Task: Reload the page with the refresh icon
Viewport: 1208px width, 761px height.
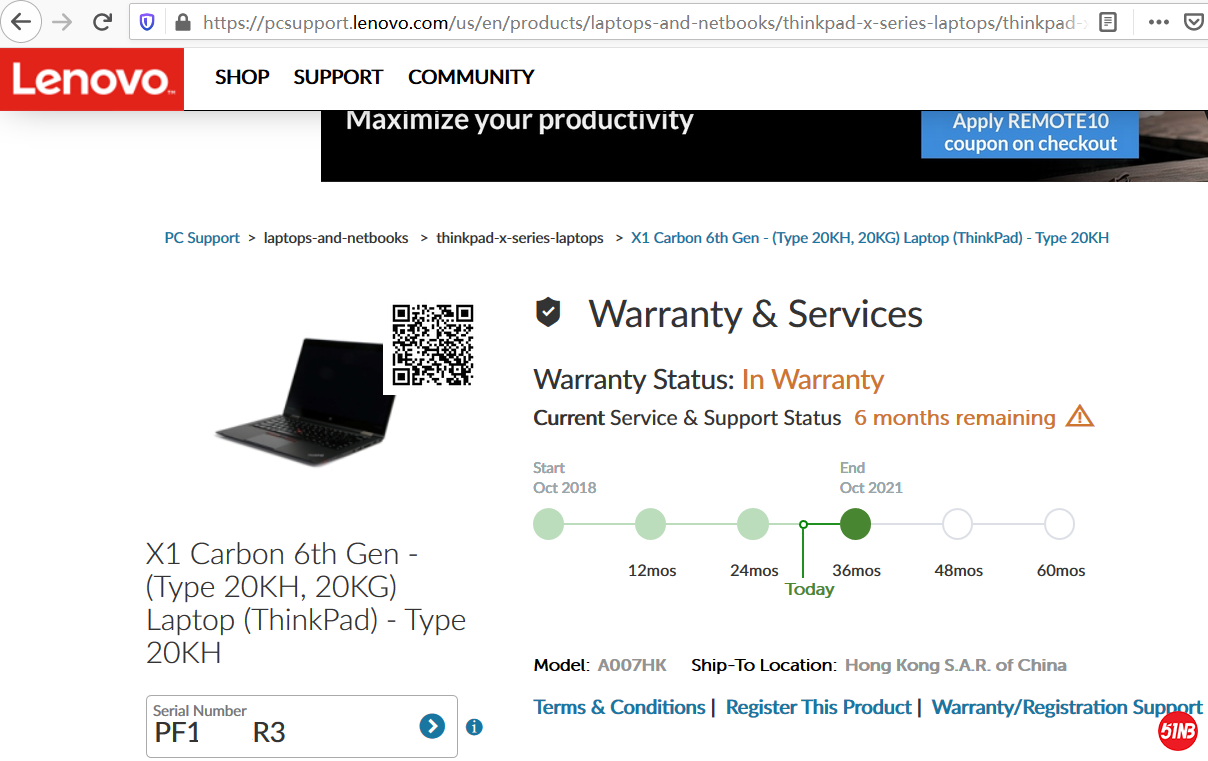Action: click(x=102, y=22)
